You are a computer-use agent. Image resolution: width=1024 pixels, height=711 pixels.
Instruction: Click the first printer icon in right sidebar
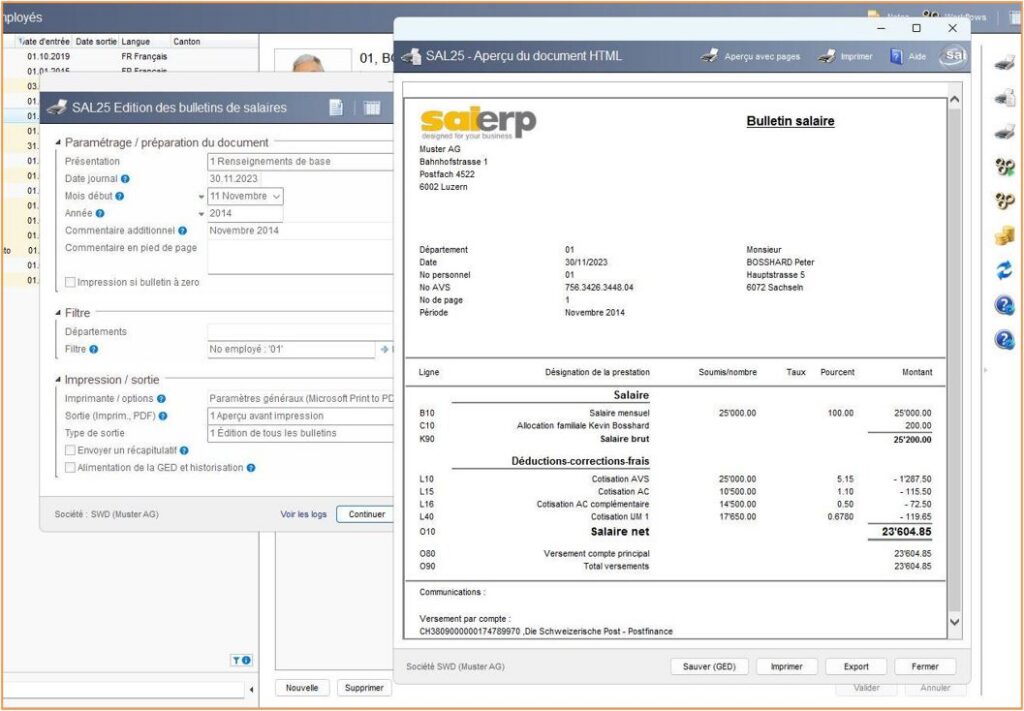point(1004,63)
